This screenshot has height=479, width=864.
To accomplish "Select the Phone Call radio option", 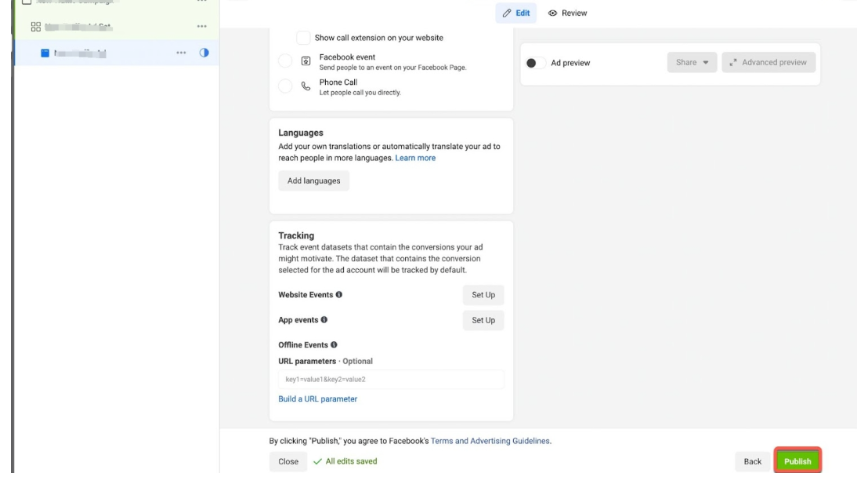I will (286, 87).
